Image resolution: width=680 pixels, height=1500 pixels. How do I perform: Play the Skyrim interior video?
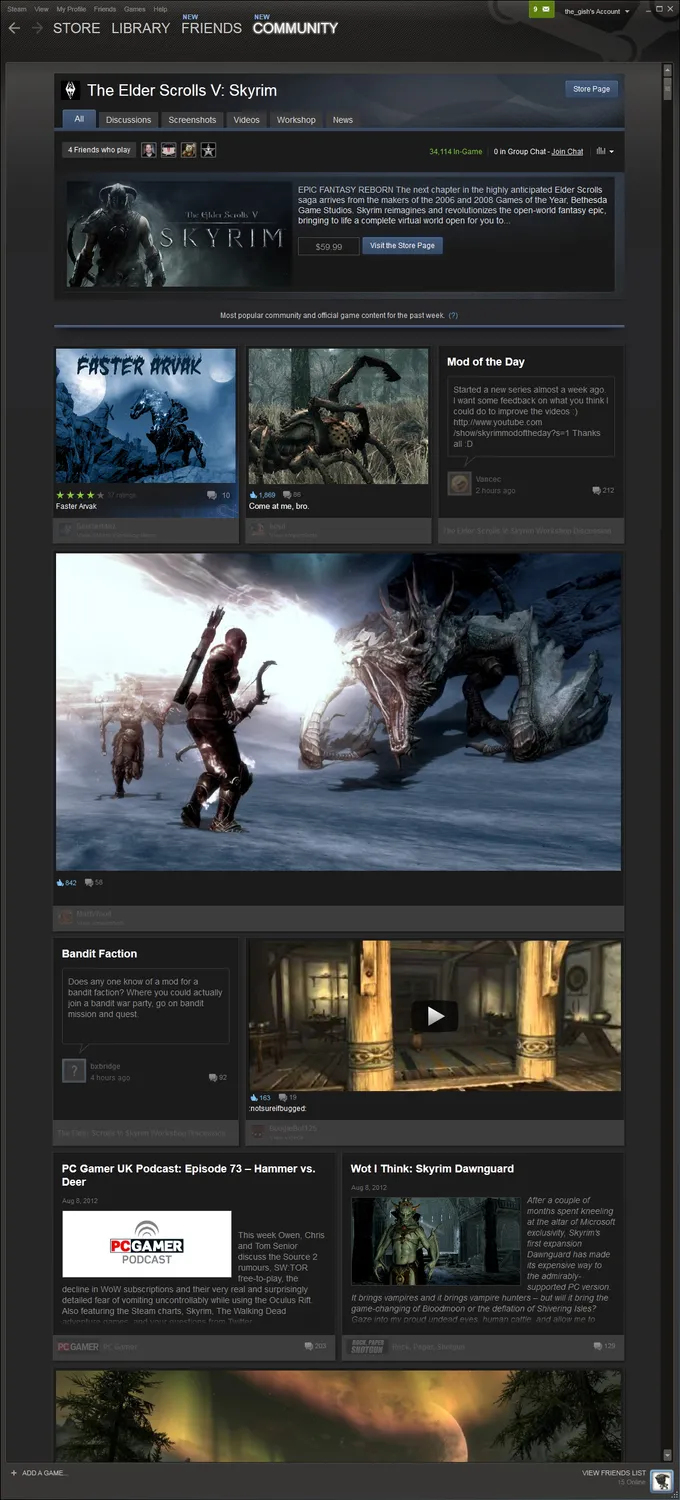434,1016
